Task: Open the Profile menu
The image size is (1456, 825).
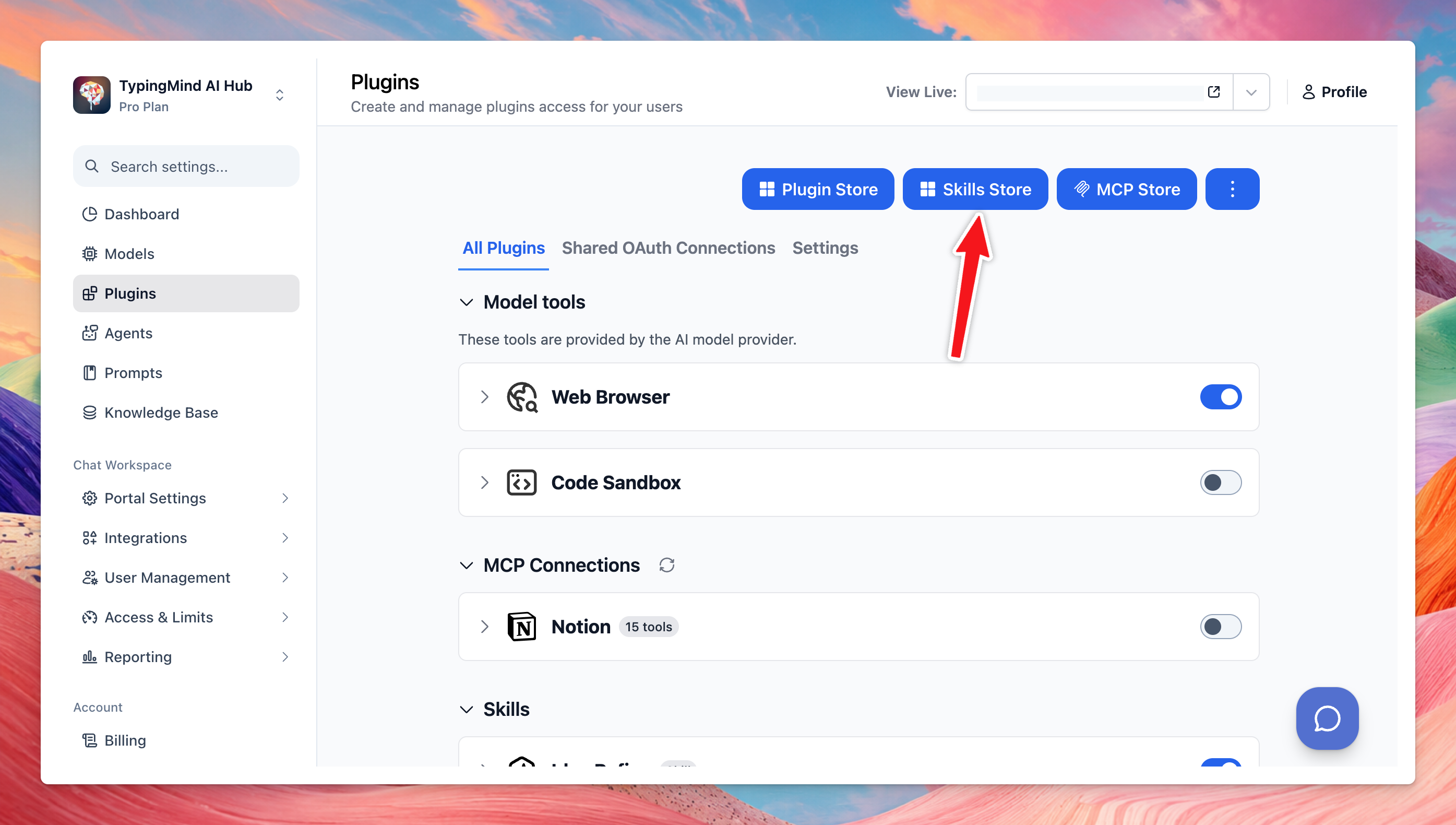Action: pyautogui.click(x=1334, y=92)
